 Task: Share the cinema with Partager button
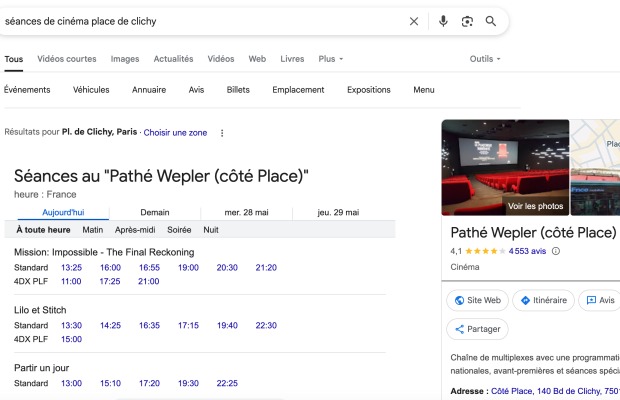click(x=477, y=329)
